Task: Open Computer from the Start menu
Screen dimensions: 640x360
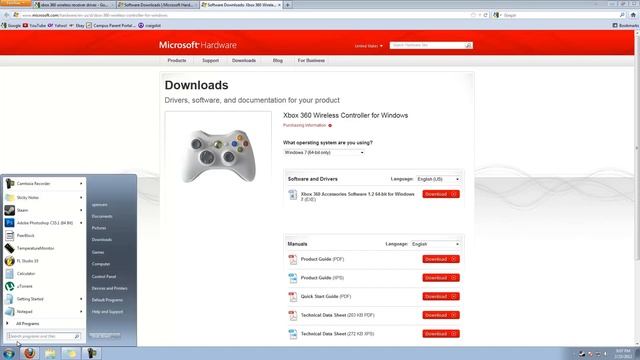Action: coord(100,264)
